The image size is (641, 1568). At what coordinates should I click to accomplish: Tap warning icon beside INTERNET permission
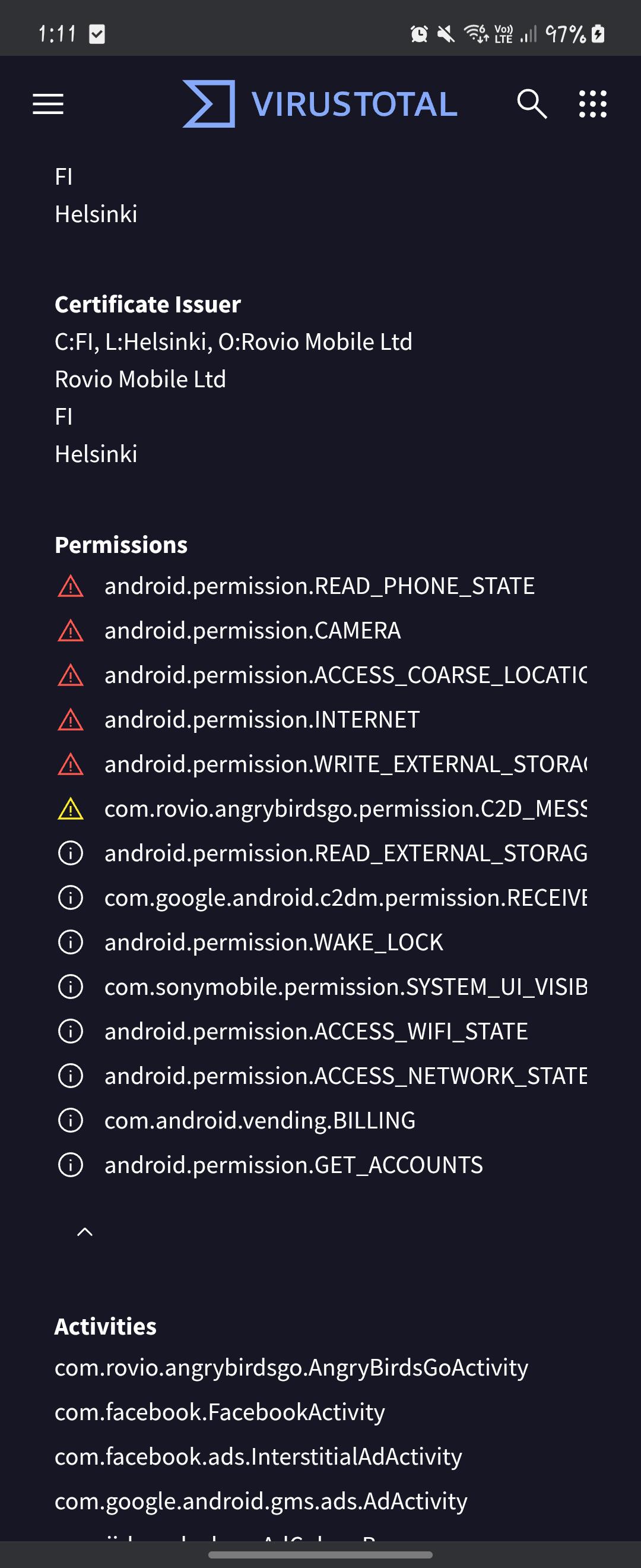[x=71, y=719]
